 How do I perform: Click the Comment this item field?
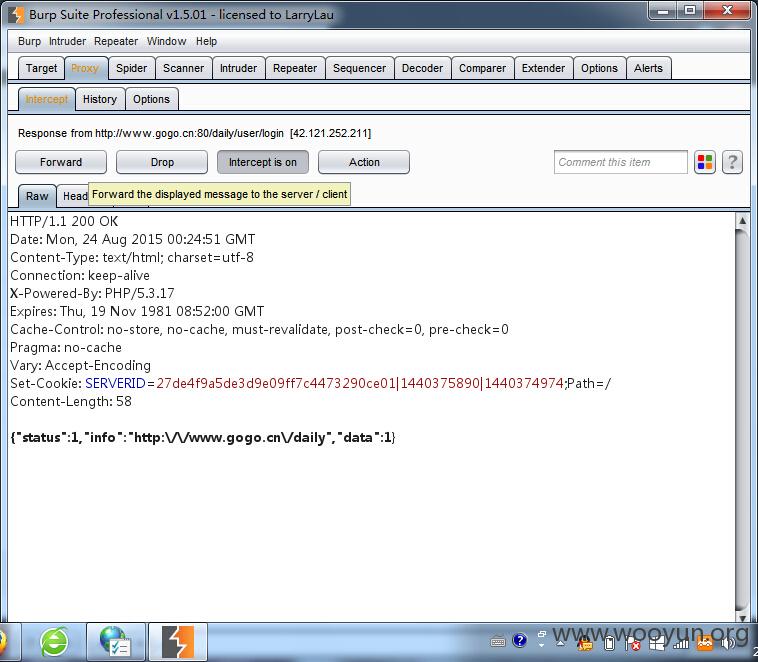[621, 162]
